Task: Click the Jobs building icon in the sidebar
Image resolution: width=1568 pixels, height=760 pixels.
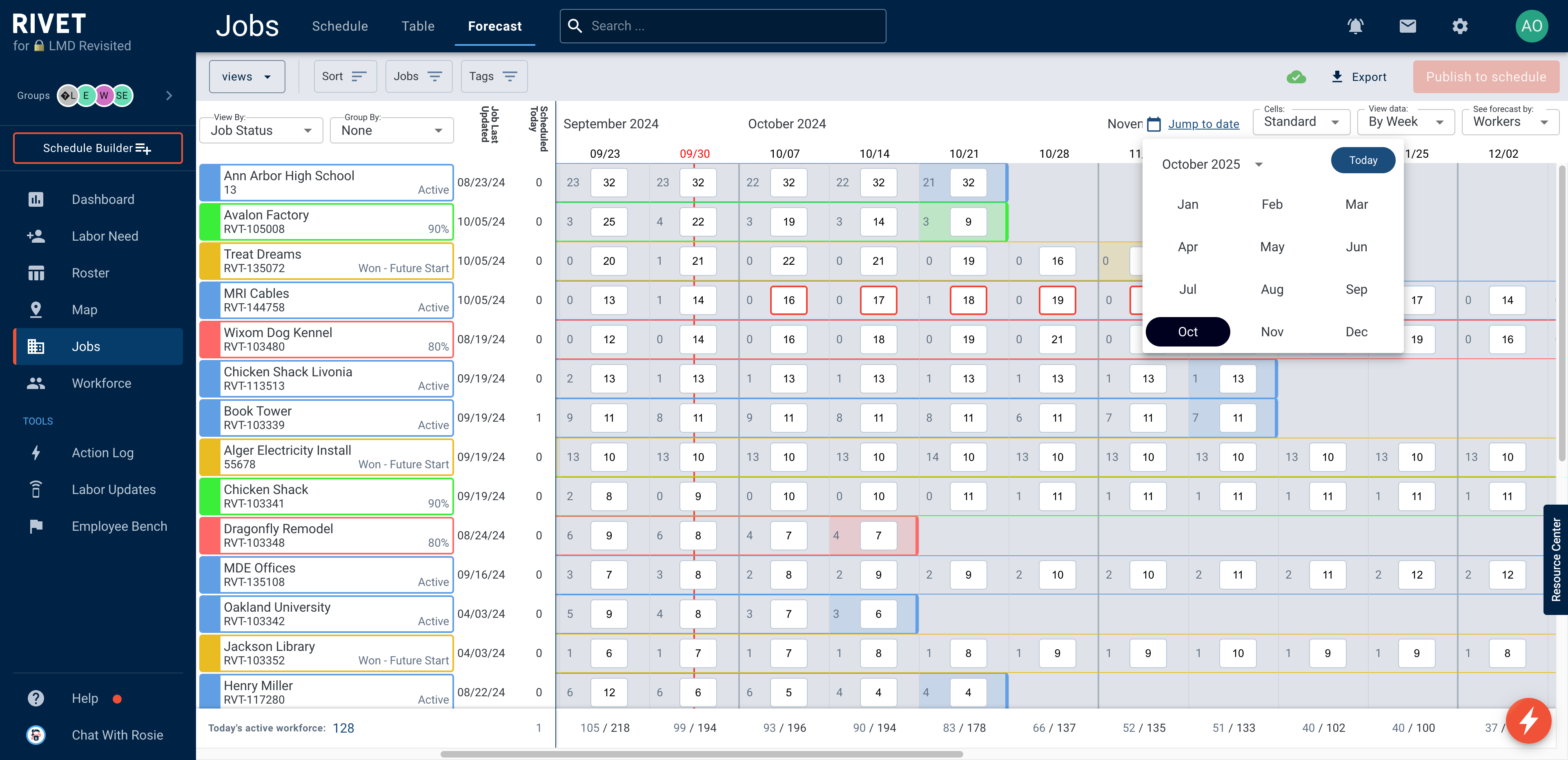Action: tap(36, 346)
